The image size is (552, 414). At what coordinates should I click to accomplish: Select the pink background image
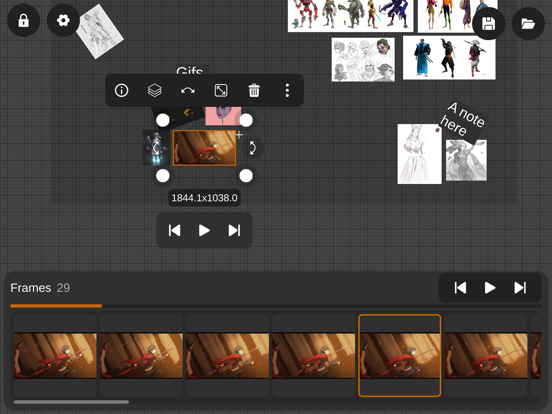coord(223,116)
